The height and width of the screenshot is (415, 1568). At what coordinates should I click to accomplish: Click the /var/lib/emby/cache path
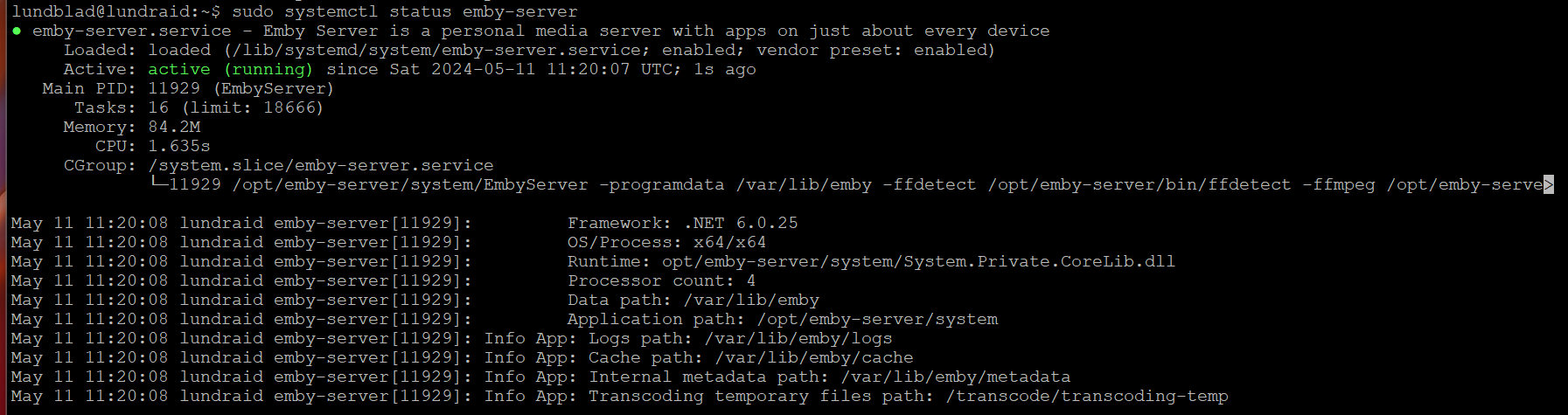814,357
